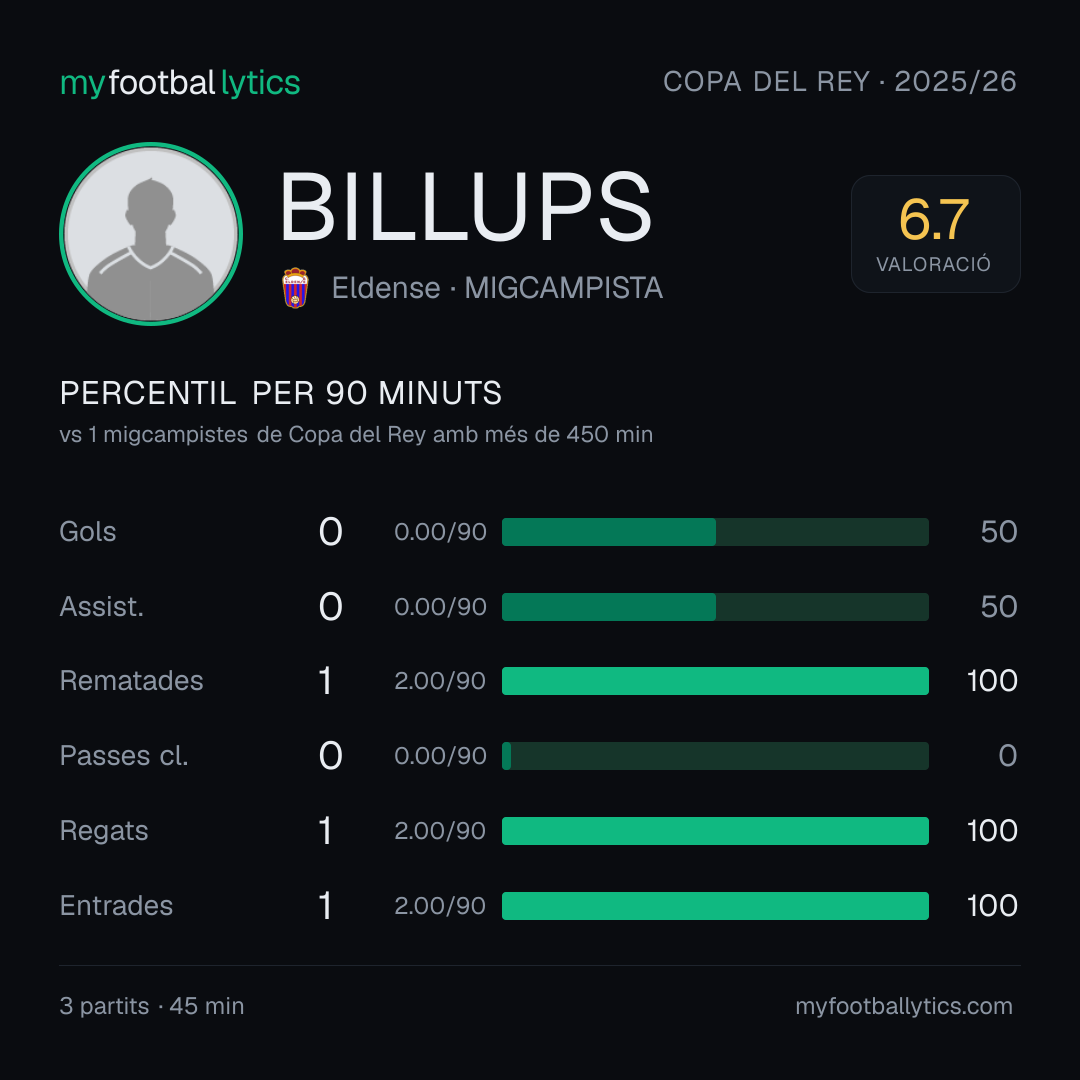1080x1080 pixels.
Task: Click the player avatar silhouette
Action: point(151,234)
